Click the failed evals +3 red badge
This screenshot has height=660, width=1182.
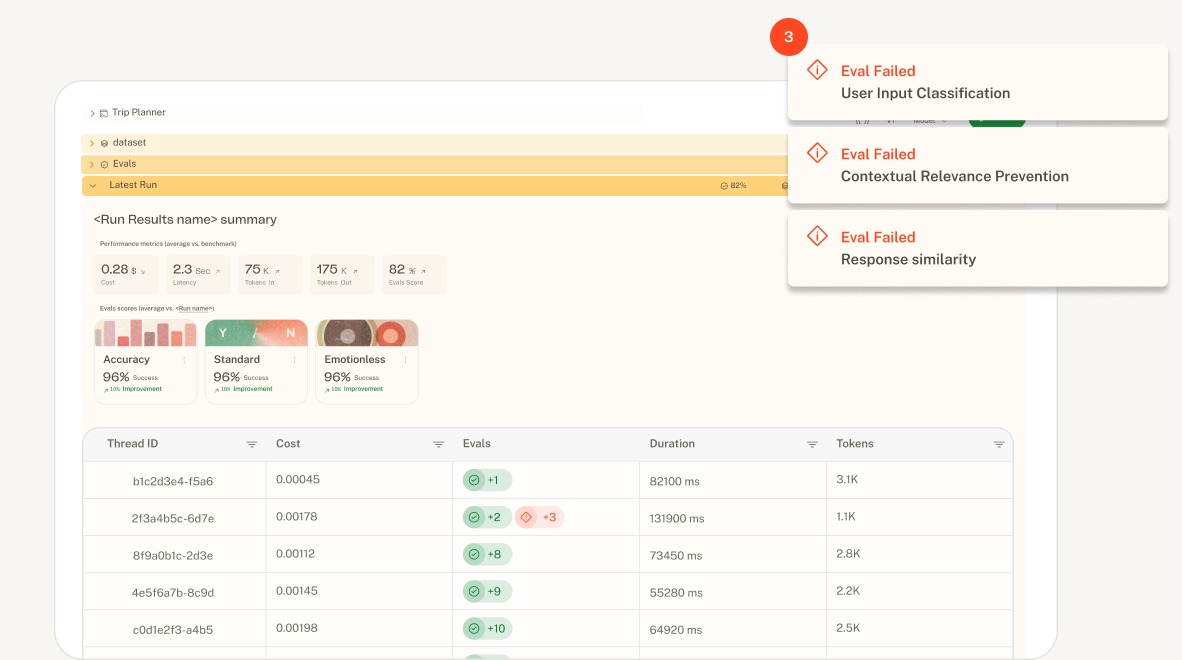[540, 517]
